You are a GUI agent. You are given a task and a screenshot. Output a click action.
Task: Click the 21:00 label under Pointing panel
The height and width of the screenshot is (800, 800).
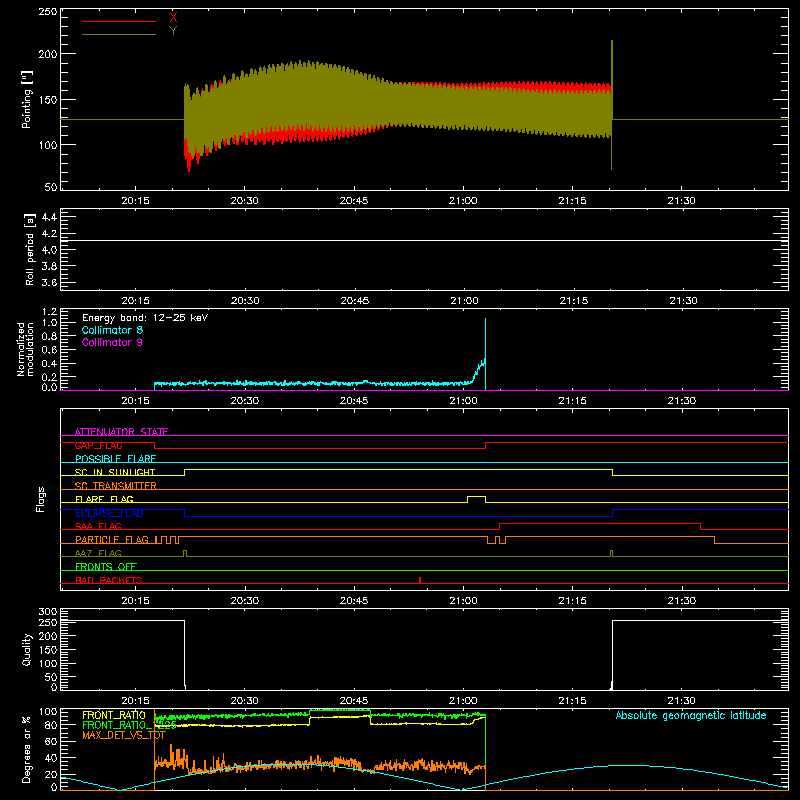tap(463, 201)
